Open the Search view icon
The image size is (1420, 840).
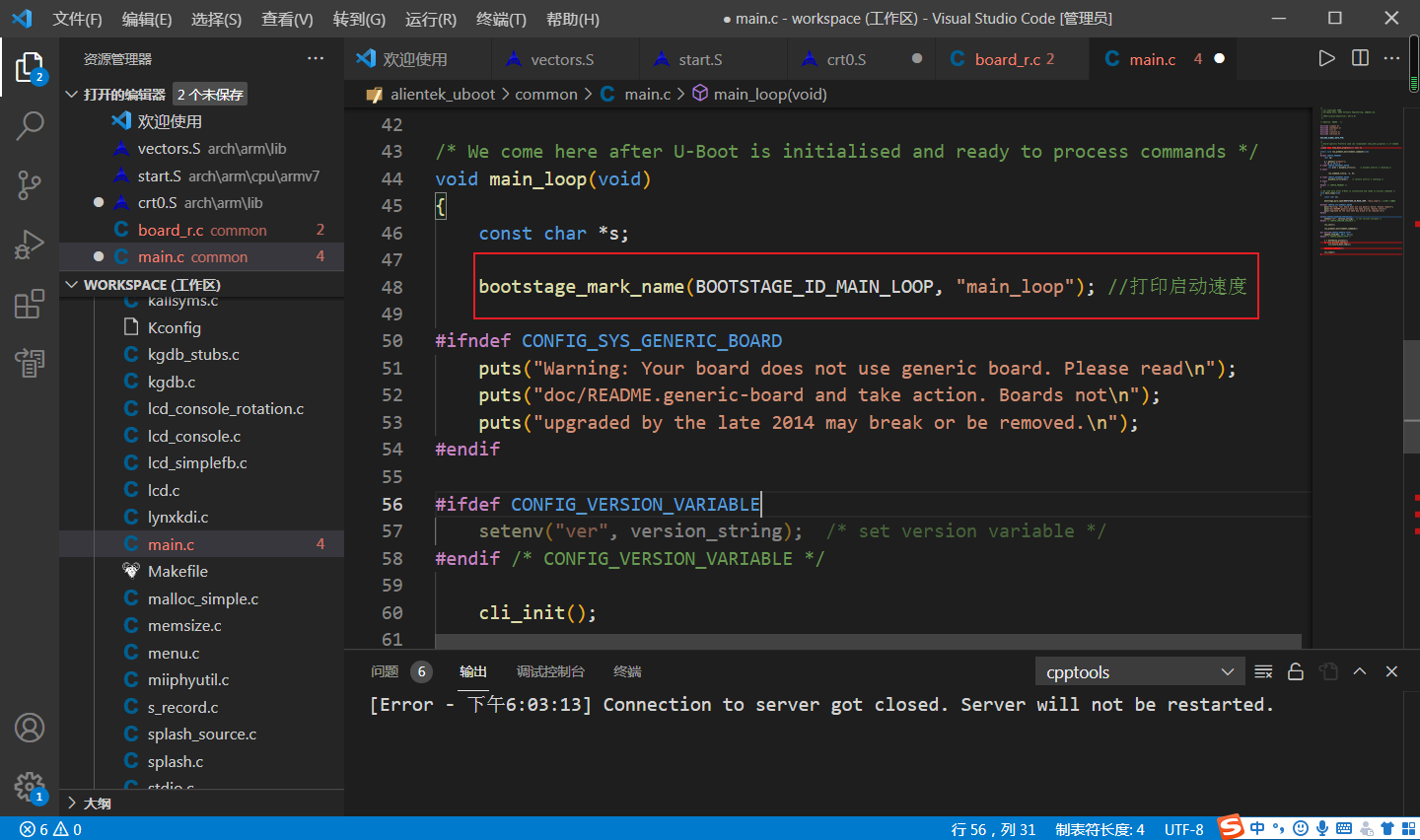point(30,126)
